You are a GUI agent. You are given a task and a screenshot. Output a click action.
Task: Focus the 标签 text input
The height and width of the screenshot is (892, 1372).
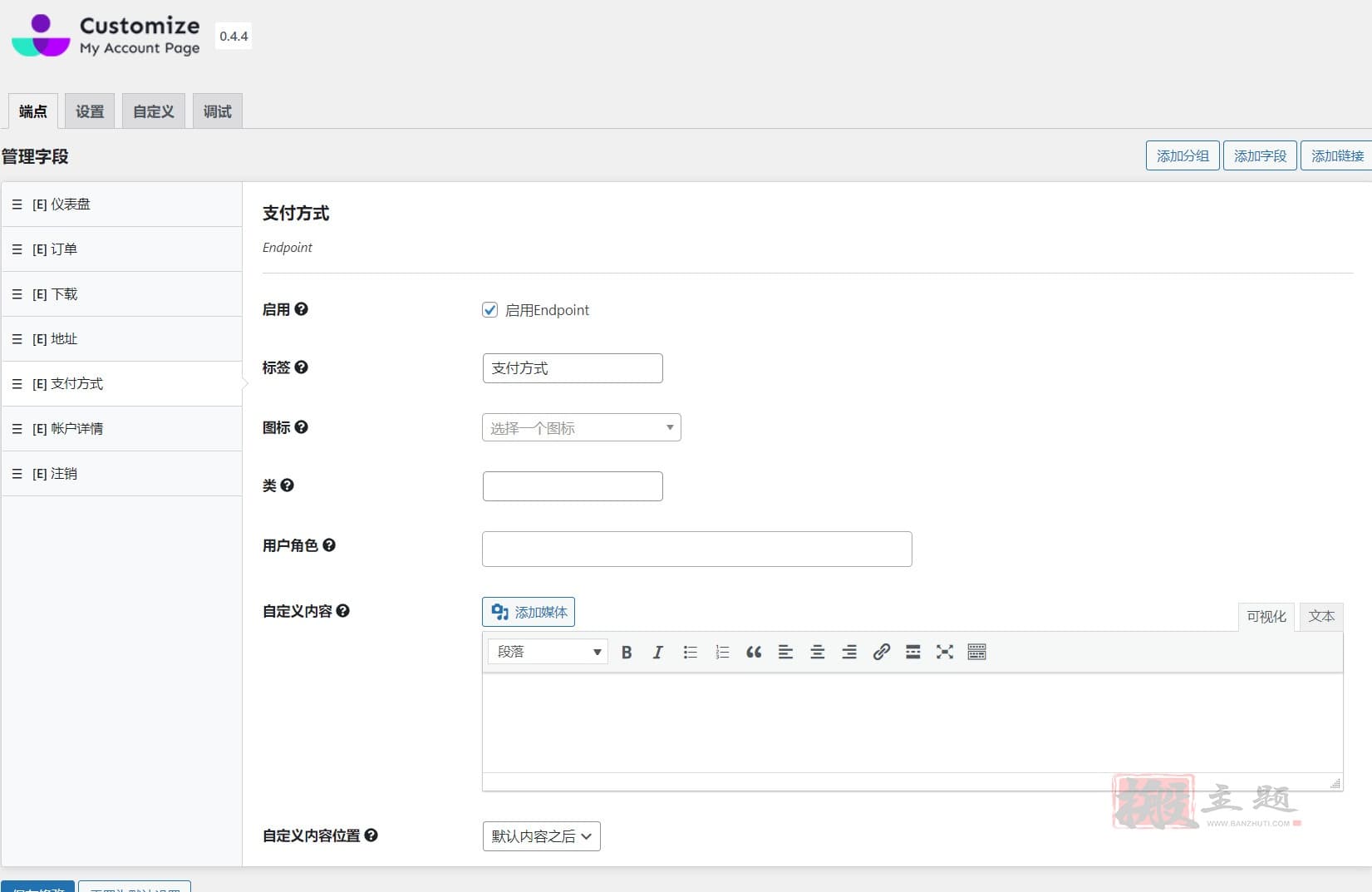point(573,368)
